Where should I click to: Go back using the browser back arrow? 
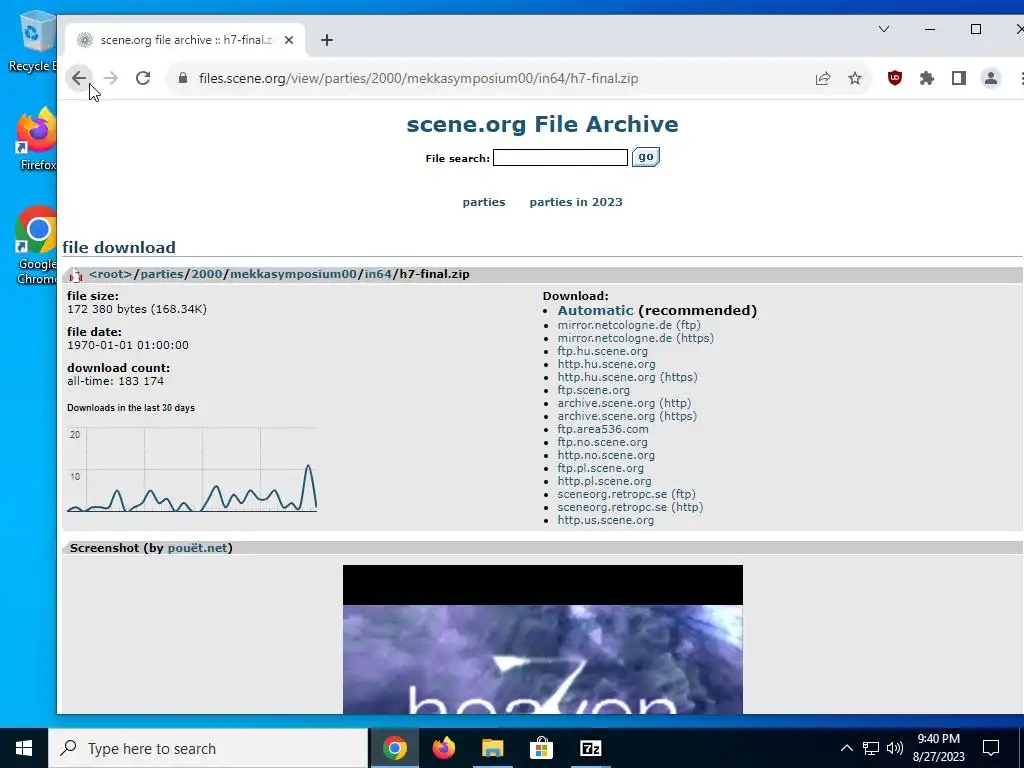pyautogui.click(x=79, y=78)
